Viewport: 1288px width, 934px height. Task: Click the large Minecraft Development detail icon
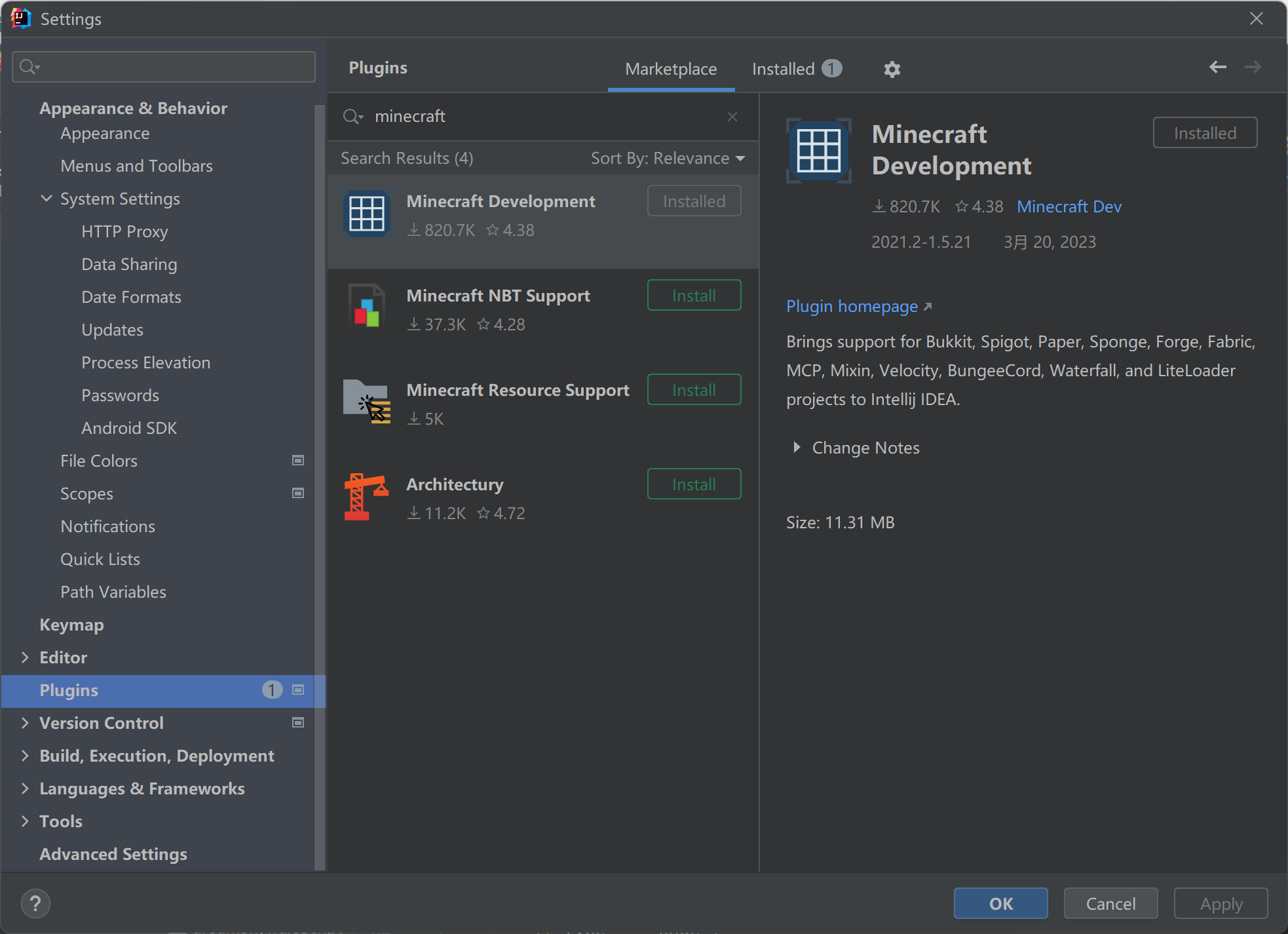(819, 151)
